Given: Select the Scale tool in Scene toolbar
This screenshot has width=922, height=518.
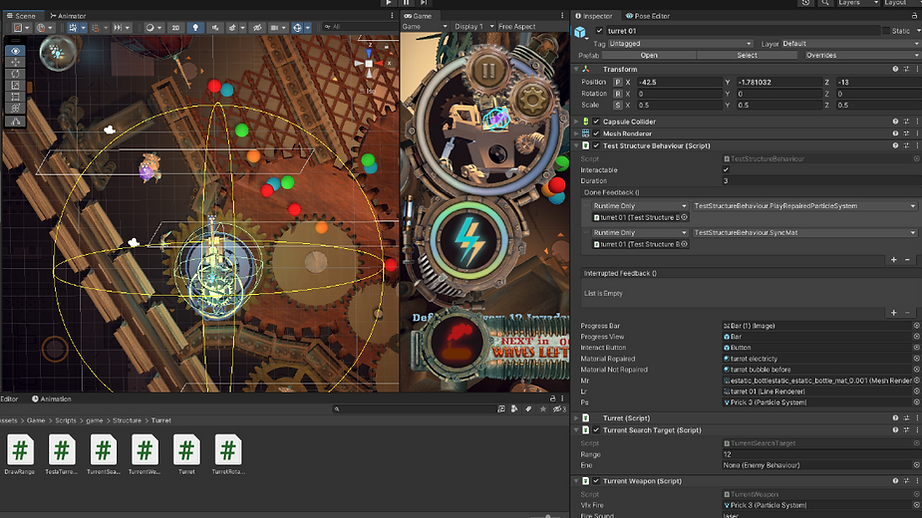Looking at the screenshot, I should 15,85.
